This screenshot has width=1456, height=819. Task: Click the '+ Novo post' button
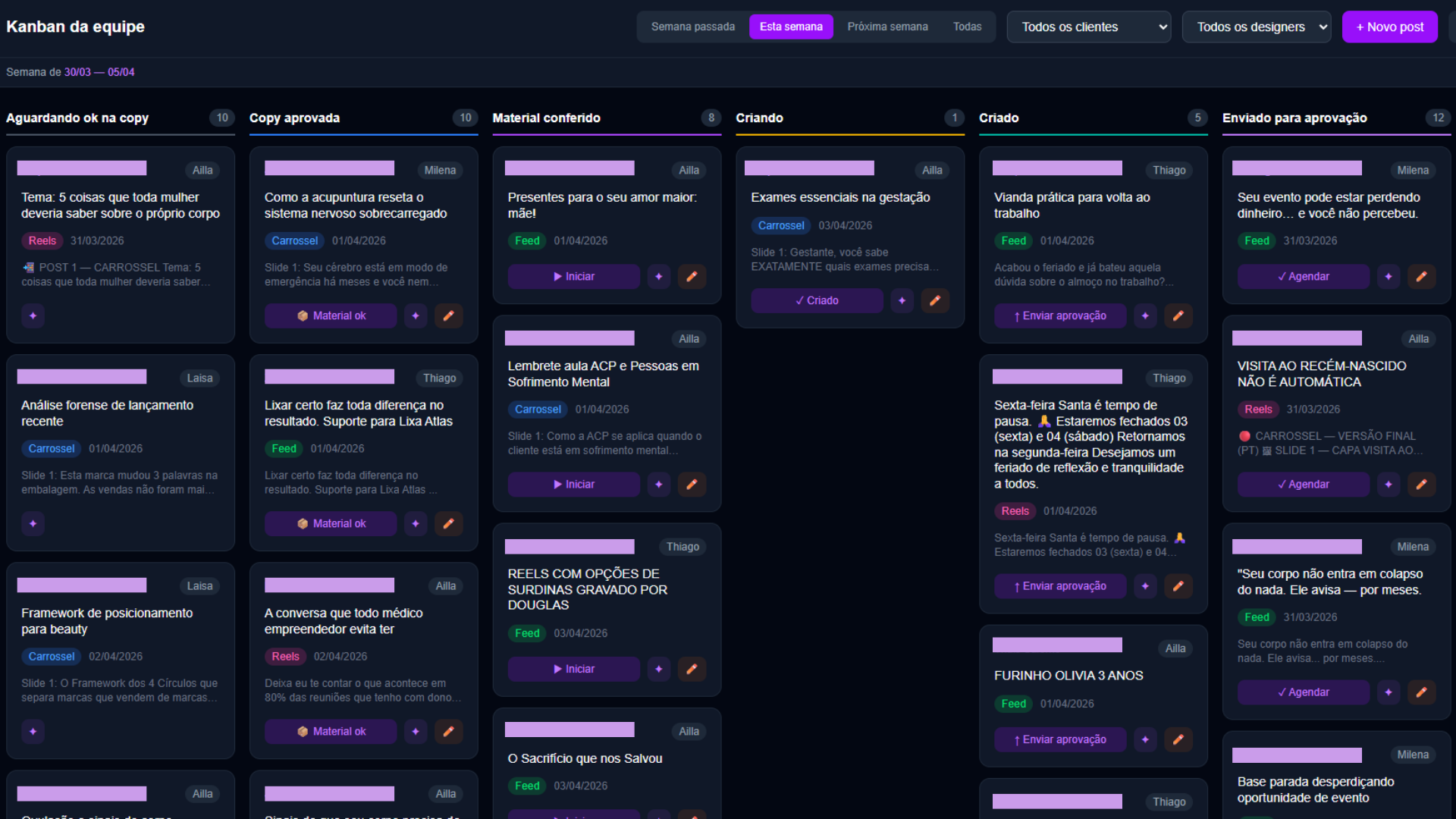[x=1389, y=27]
